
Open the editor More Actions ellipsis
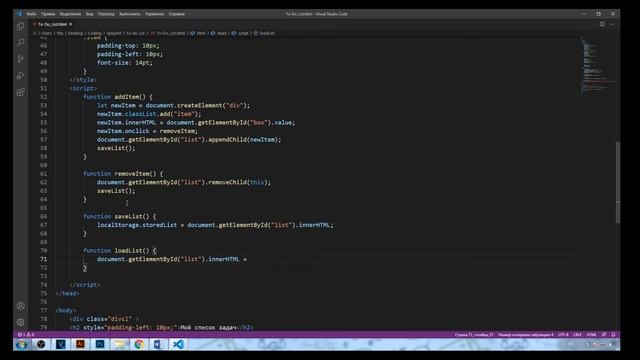[612, 24]
